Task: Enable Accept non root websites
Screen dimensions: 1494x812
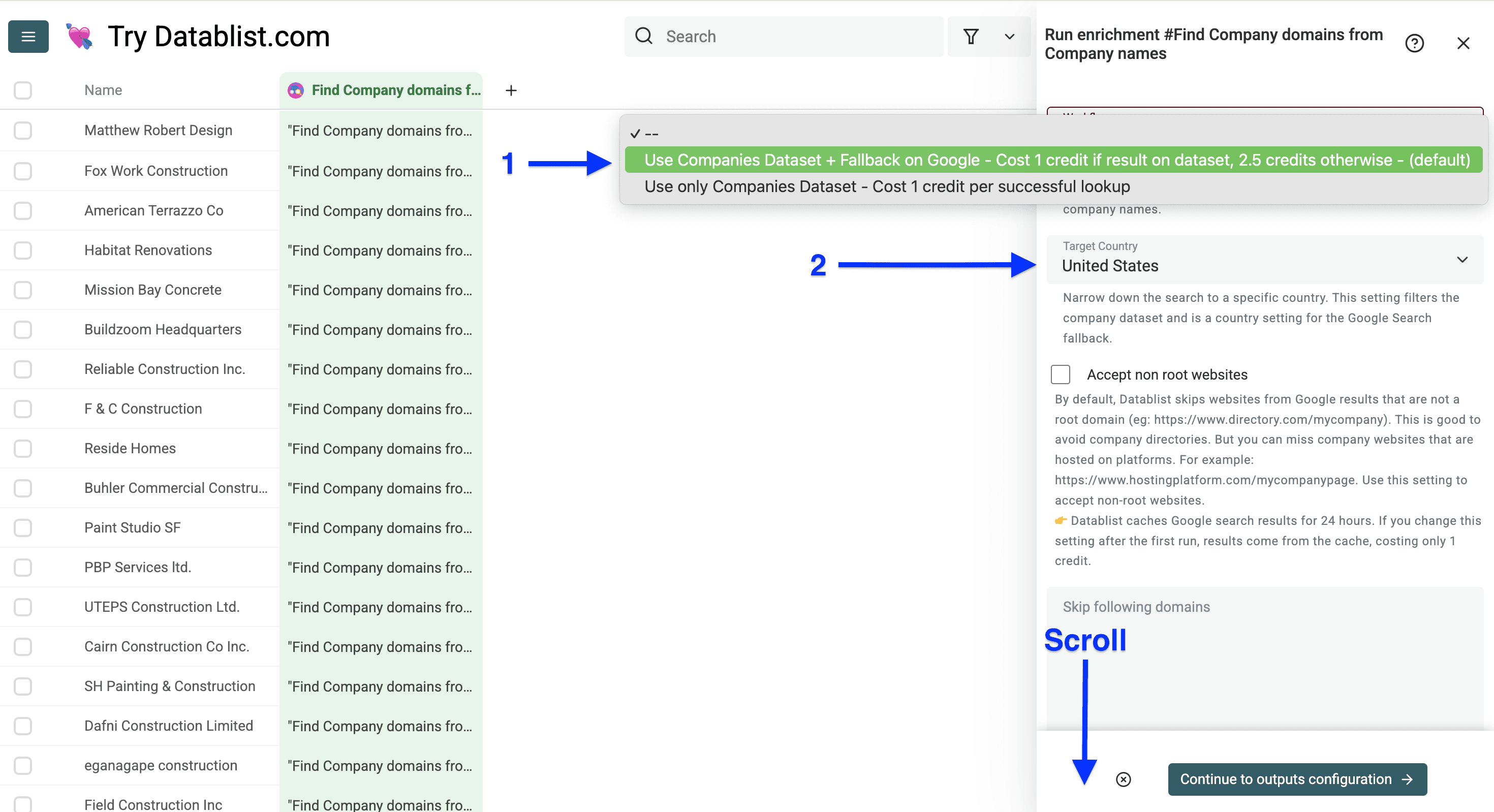Action: (x=1061, y=374)
